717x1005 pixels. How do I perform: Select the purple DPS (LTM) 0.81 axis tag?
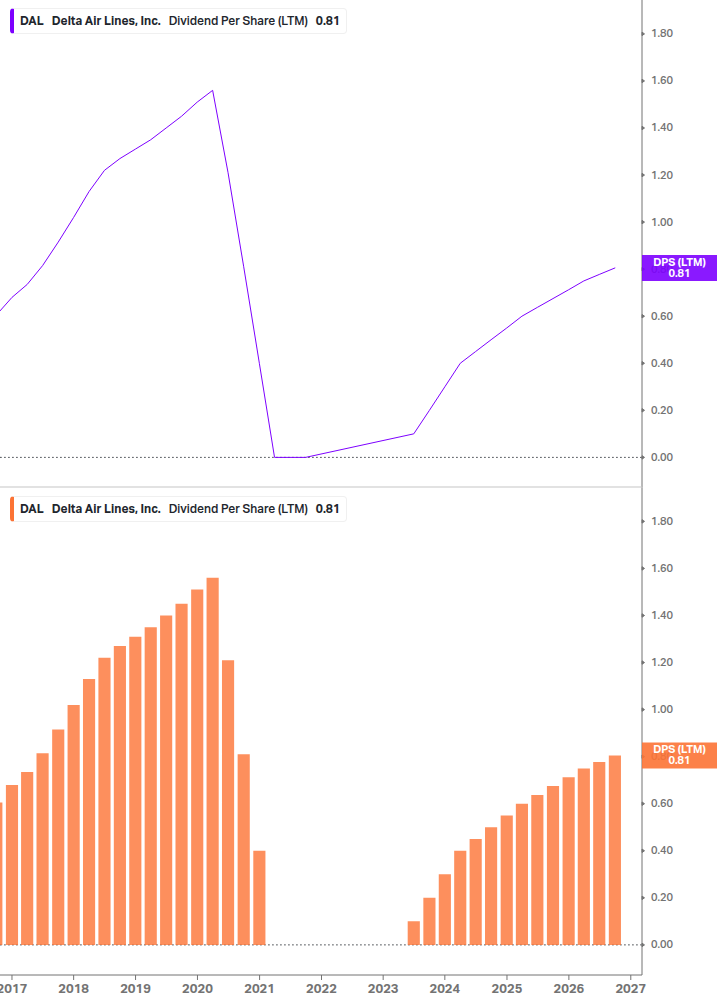click(679, 268)
